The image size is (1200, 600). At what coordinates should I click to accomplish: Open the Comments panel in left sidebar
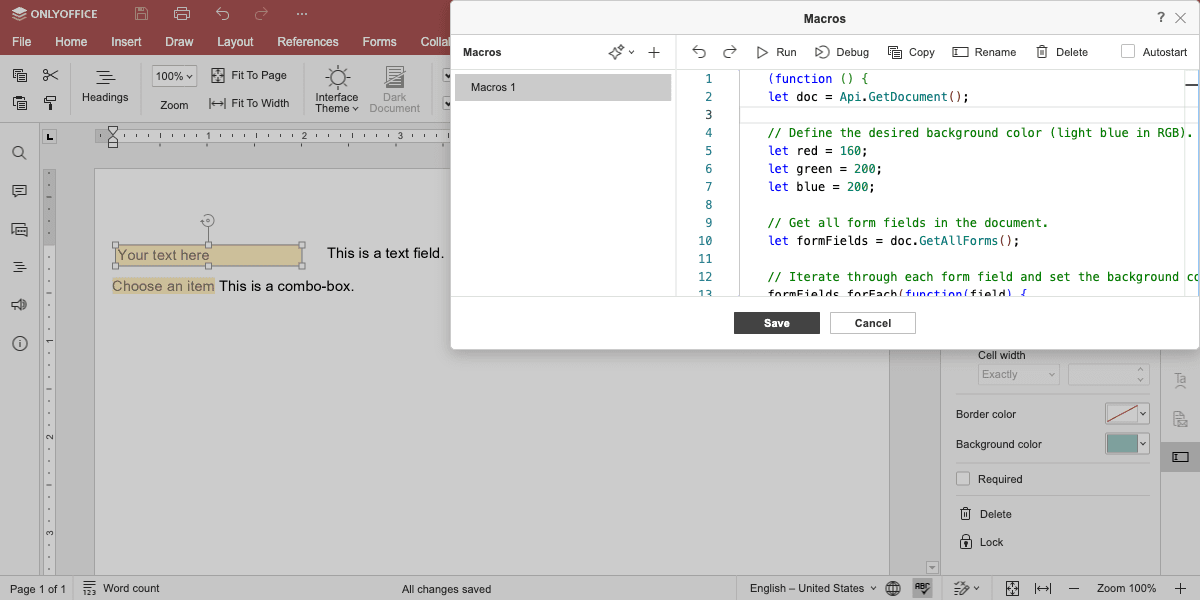coord(19,191)
